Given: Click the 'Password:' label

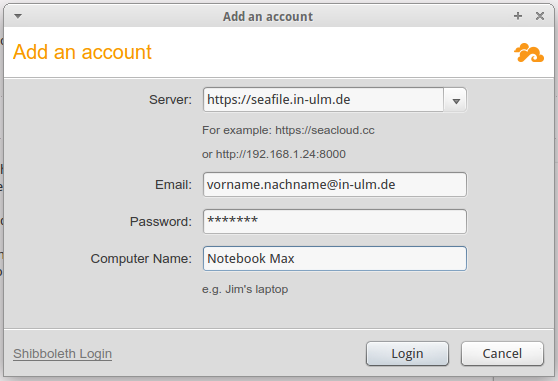Looking at the screenshot, I should pos(161,222).
